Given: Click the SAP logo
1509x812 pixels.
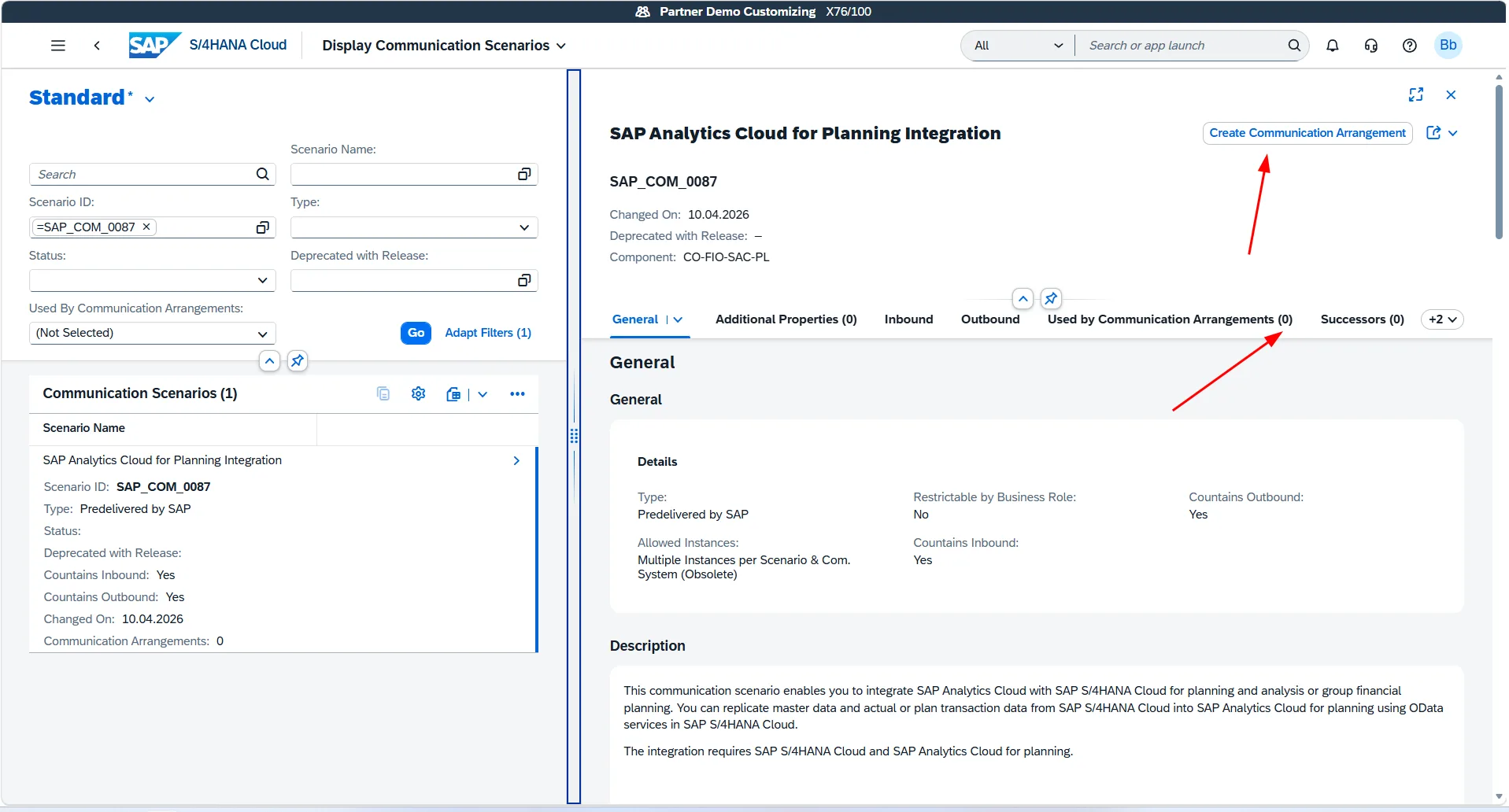Looking at the screenshot, I should [x=154, y=45].
